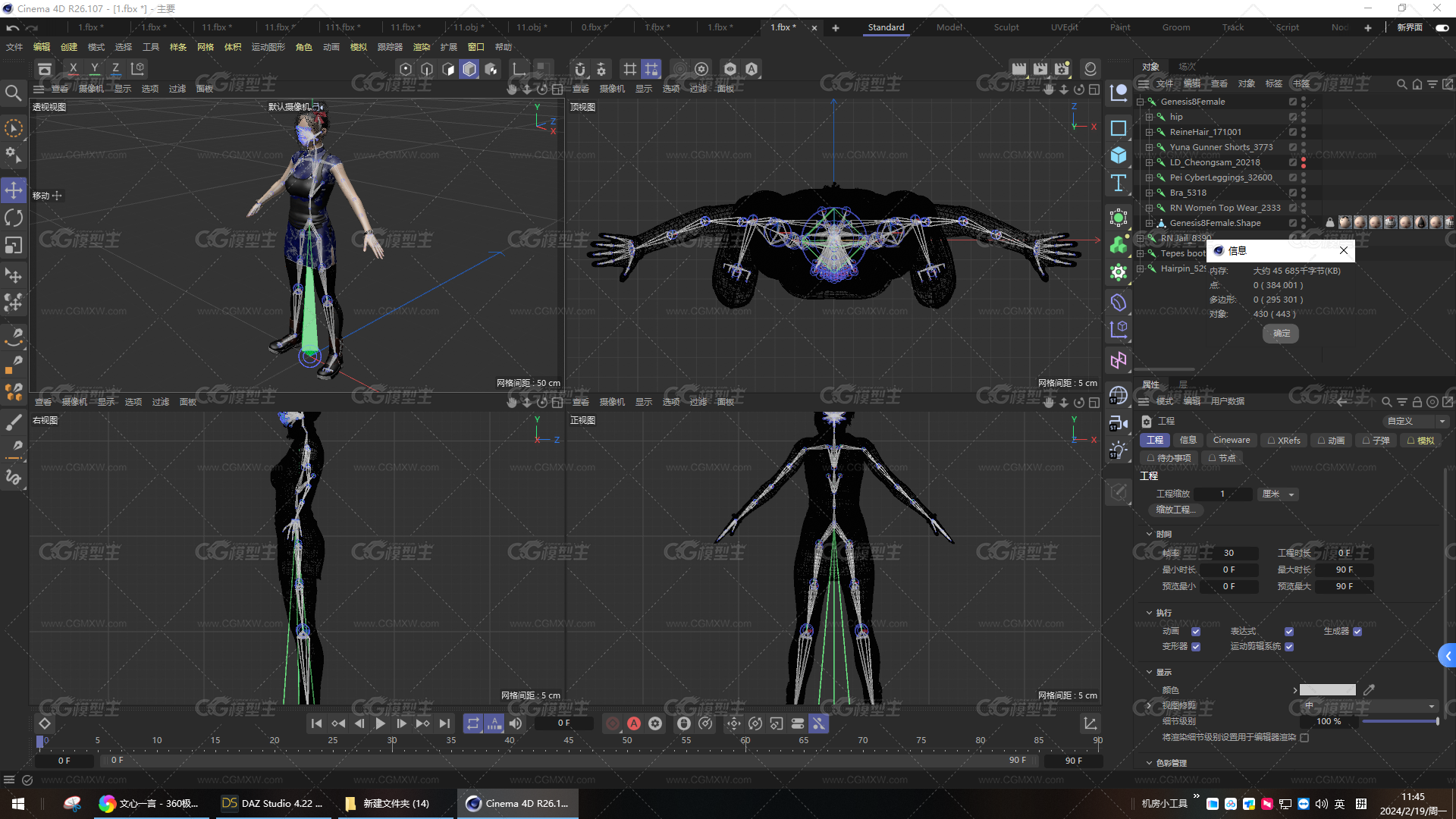Toggle Y axis lock in top toolbar
The width and height of the screenshot is (1456, 819).
94,69
